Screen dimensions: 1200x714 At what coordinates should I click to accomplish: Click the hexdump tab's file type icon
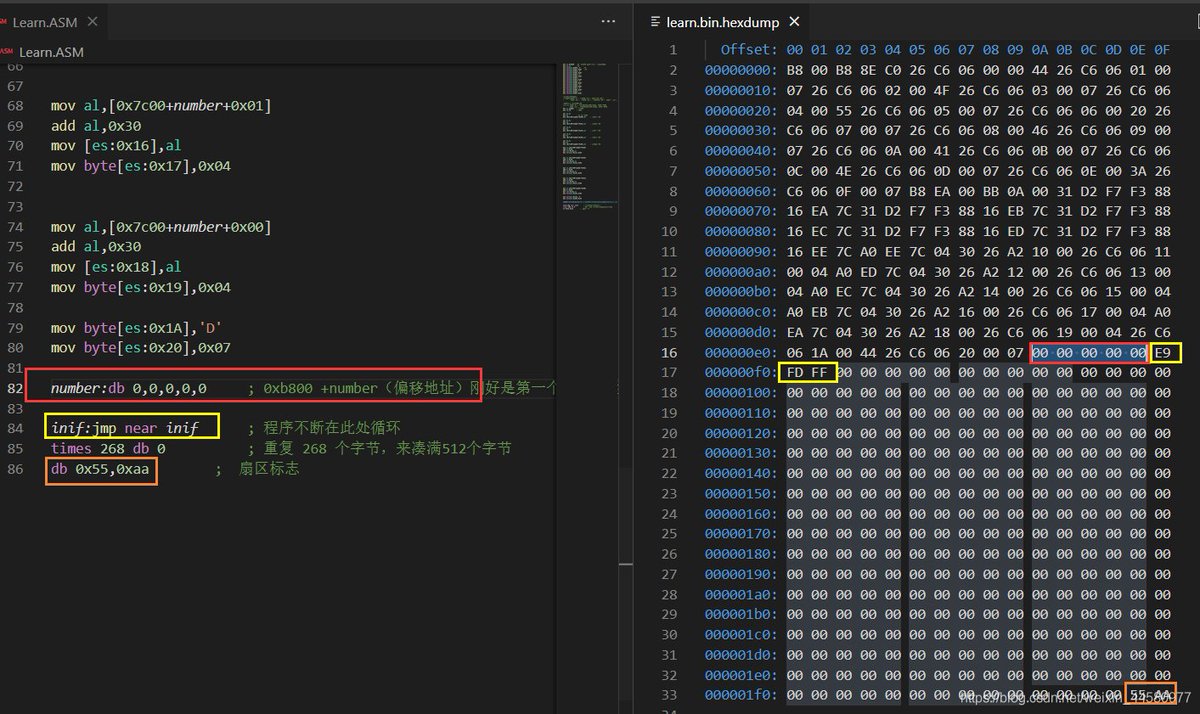click(x=655, y=21)
